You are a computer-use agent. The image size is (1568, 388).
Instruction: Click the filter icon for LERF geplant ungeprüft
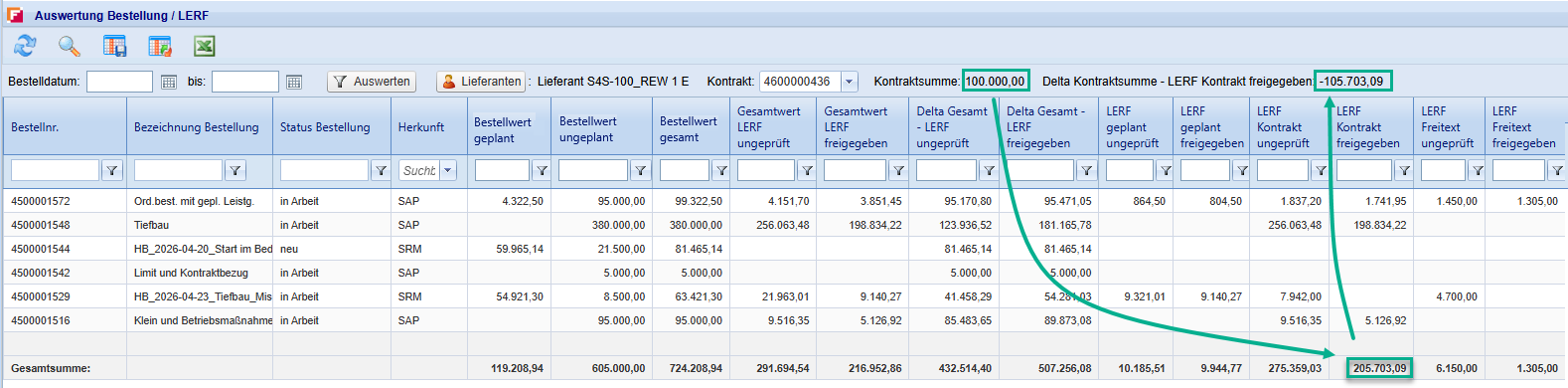[x=1165, y=170]
